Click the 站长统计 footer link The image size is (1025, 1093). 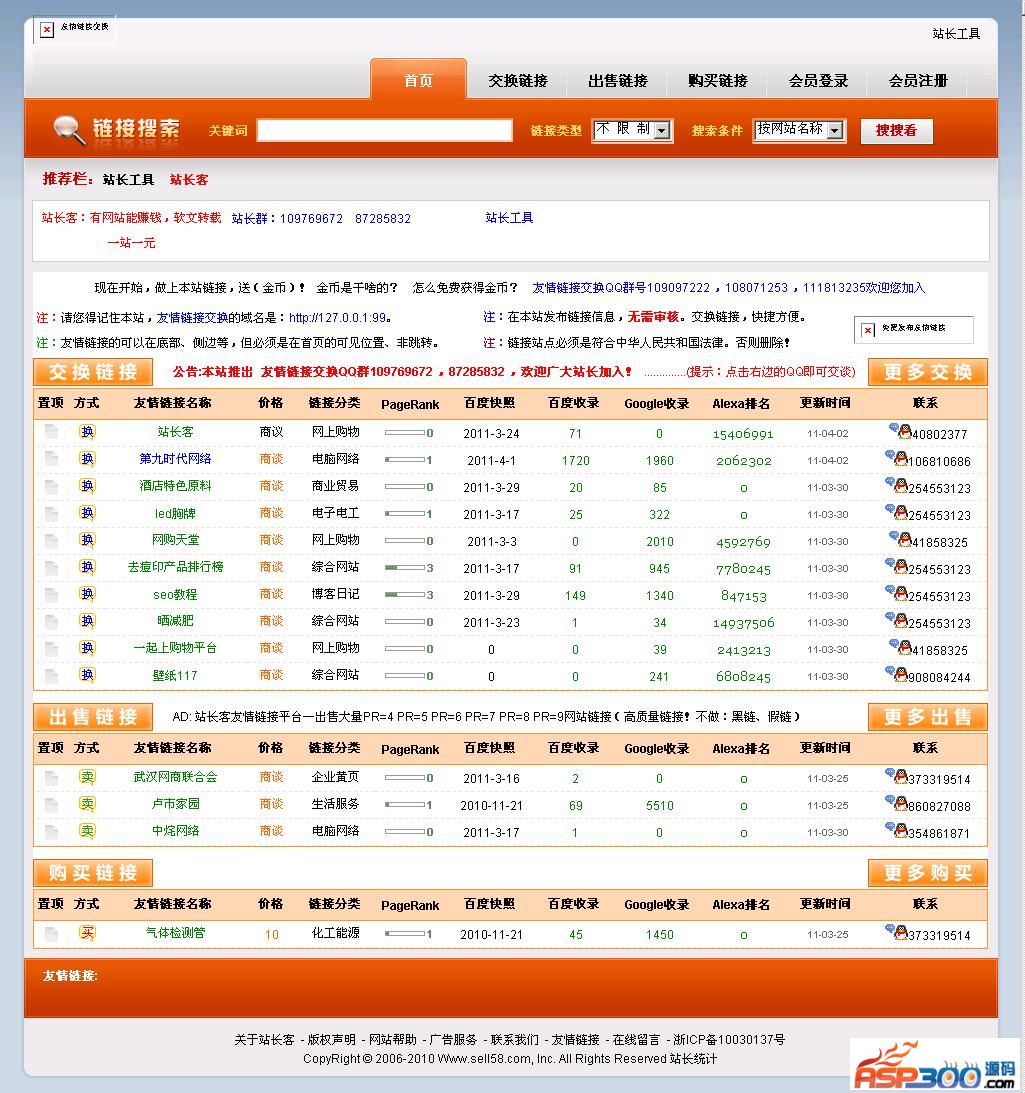pos(693,1059)
